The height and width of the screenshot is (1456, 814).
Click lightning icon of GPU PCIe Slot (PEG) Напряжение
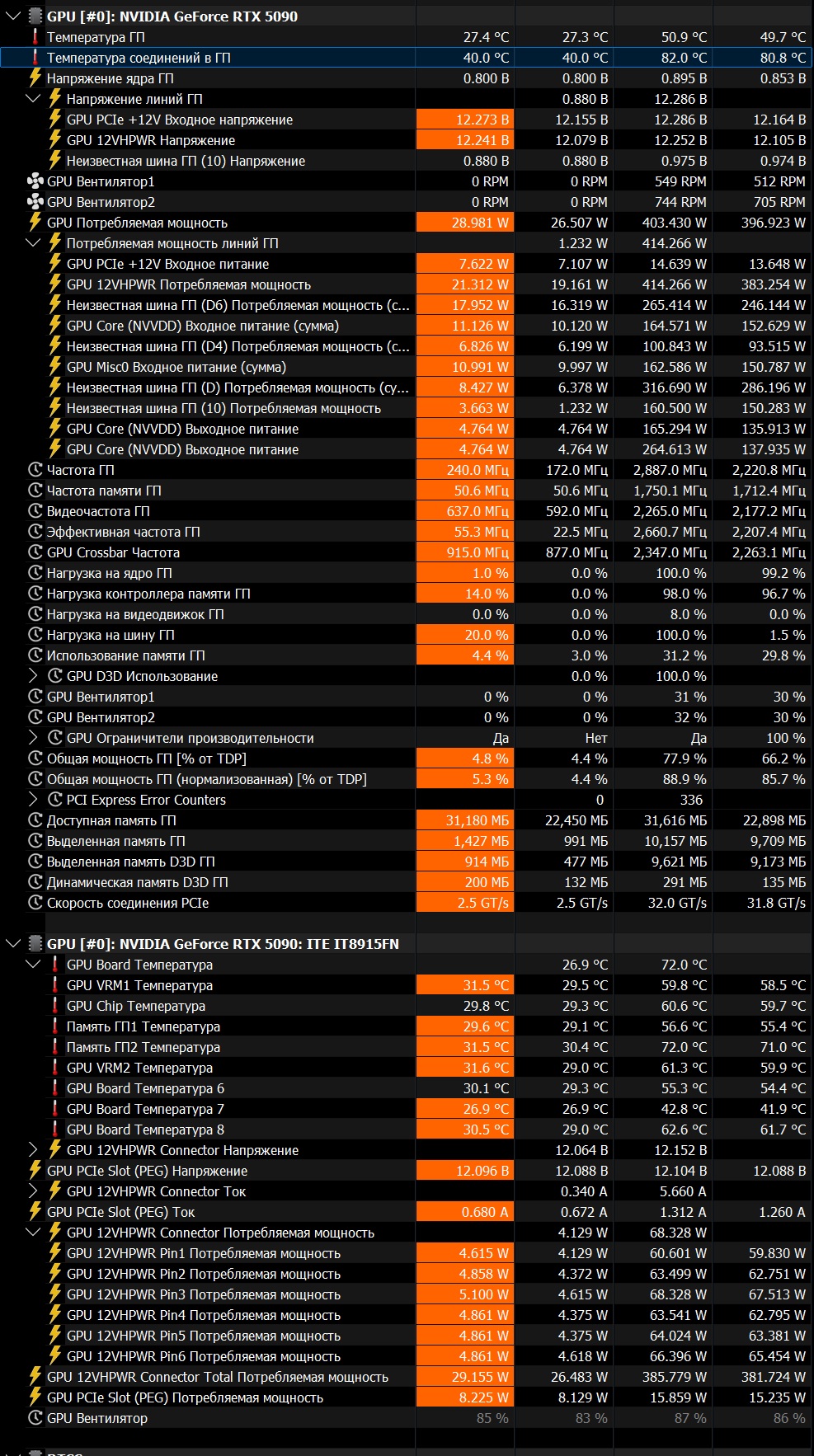35,1170
